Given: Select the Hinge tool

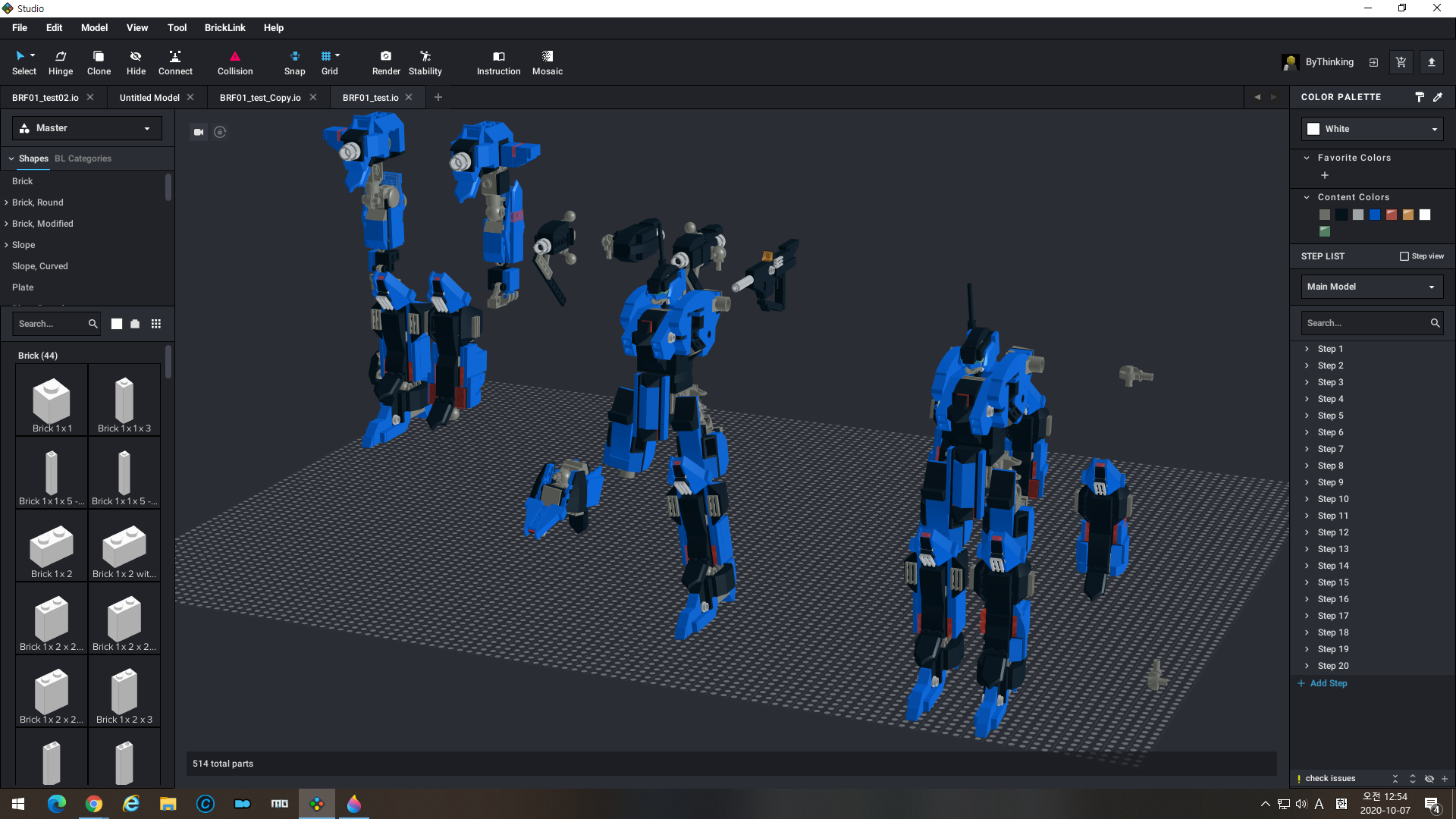Looking at the screenshot, I should click(x=61, y=62).
